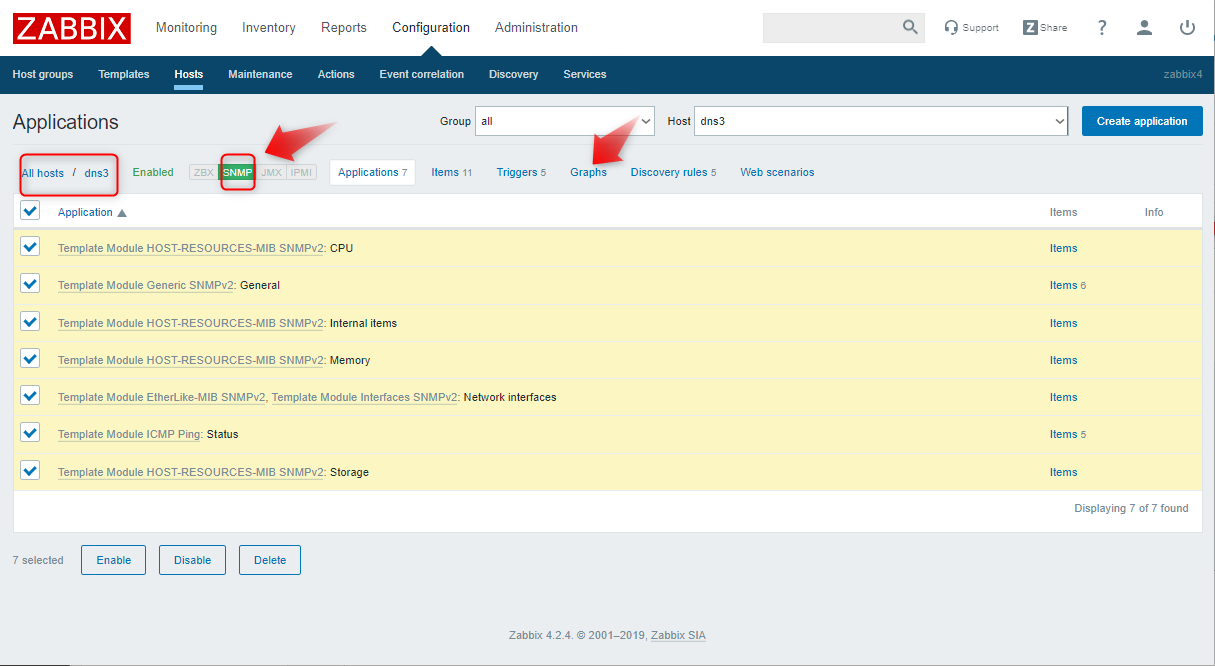Click the JMX availability badge
Screen dimensions: 1215x666
(x=271, y=172)
